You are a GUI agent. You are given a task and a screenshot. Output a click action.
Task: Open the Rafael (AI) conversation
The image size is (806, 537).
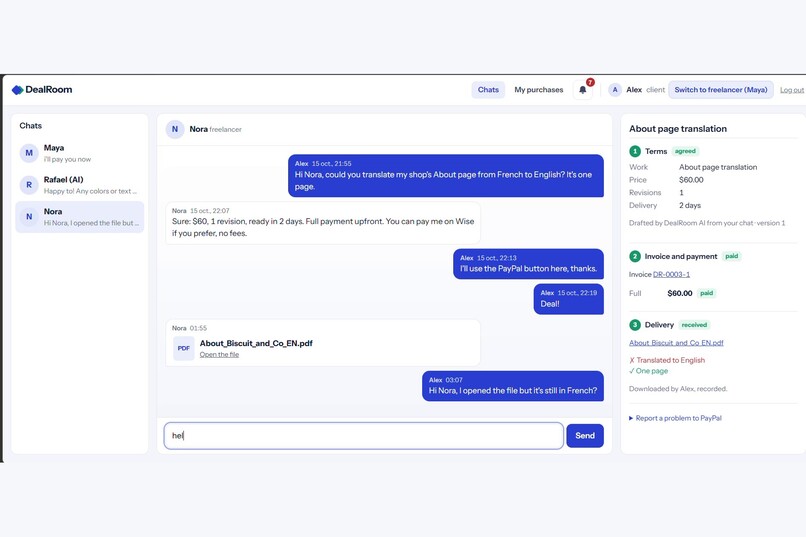coord(80,185)
